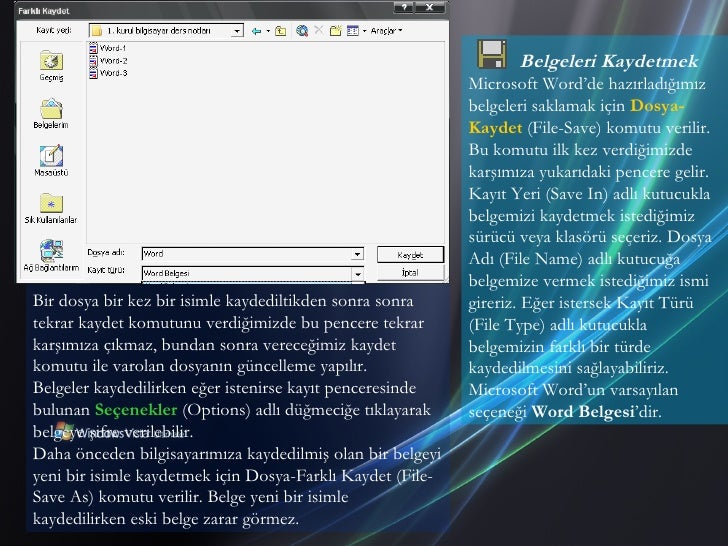Open the Back button's history dropdown arrow
728x546 pixels.
268,31
